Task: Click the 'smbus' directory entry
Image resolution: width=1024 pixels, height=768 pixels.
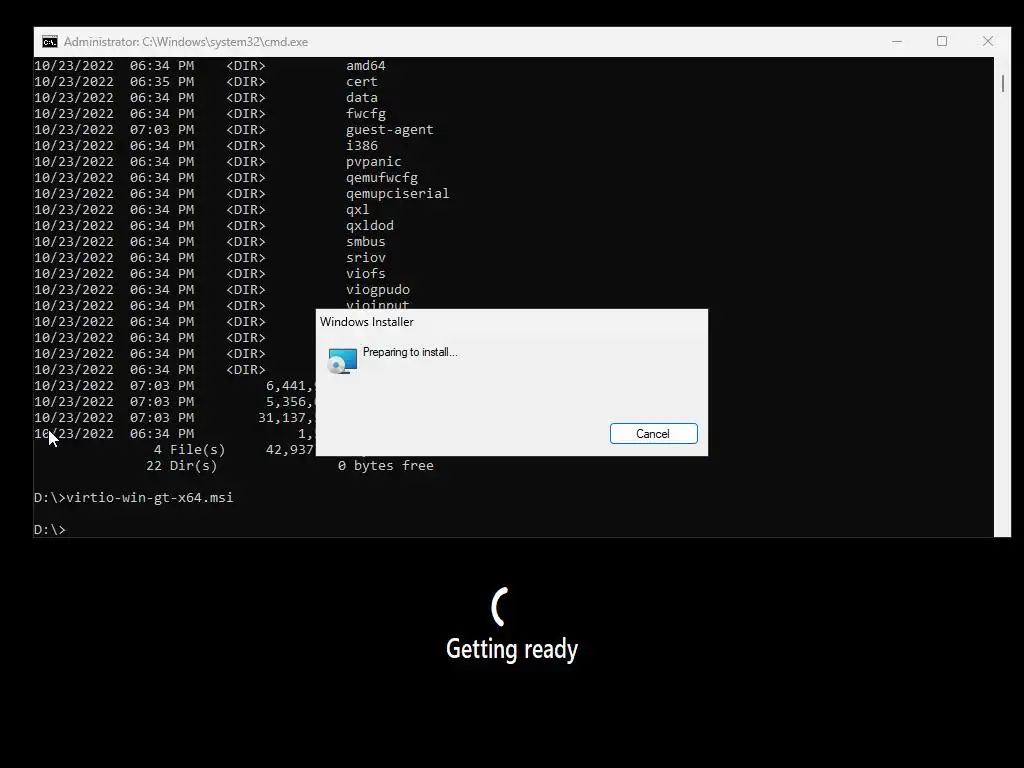Action: 366,242
